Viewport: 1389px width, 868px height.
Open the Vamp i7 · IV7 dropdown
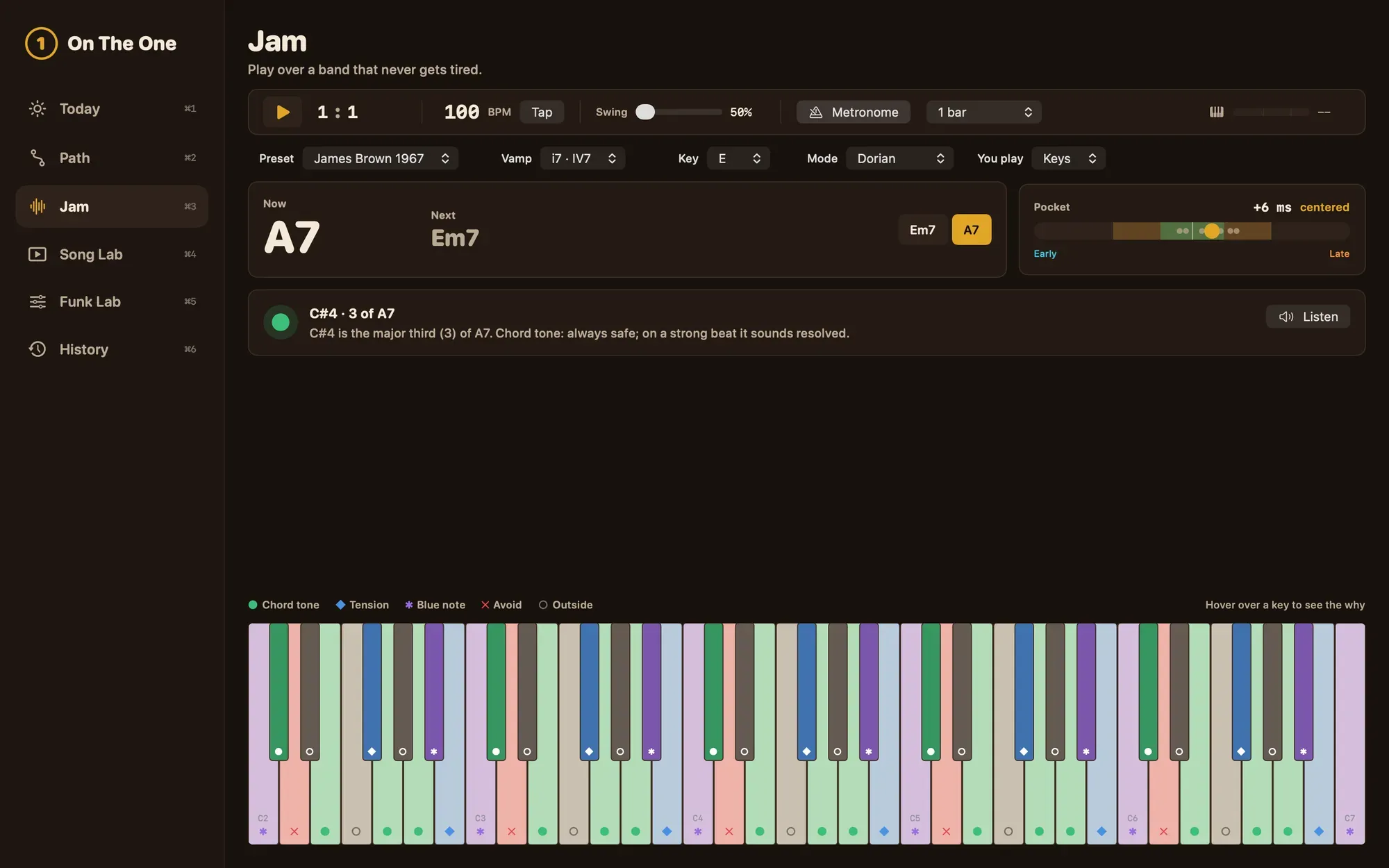click(583, 158)
